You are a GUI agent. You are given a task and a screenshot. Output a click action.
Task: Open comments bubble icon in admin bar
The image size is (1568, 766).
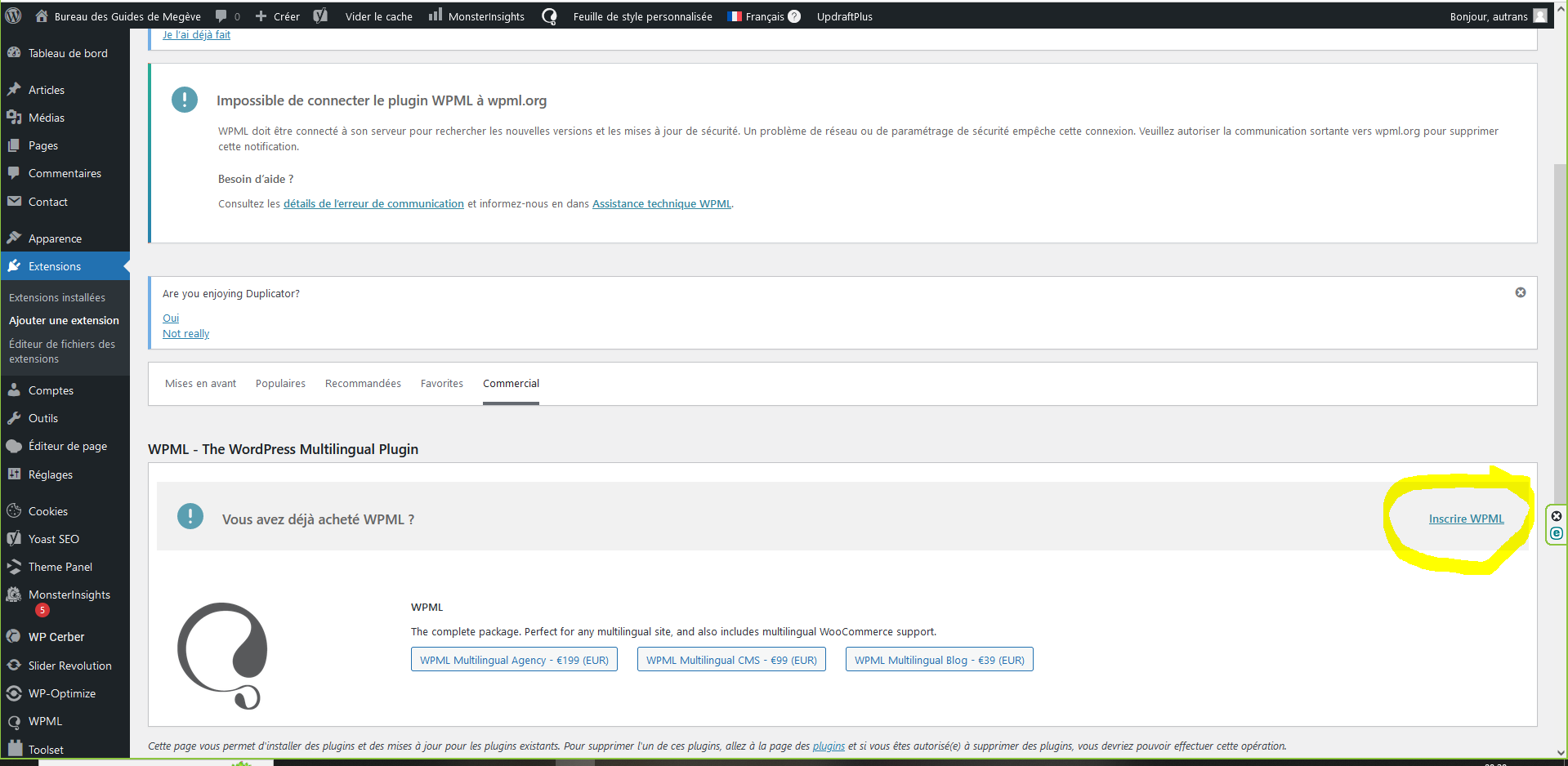[221, 16]
